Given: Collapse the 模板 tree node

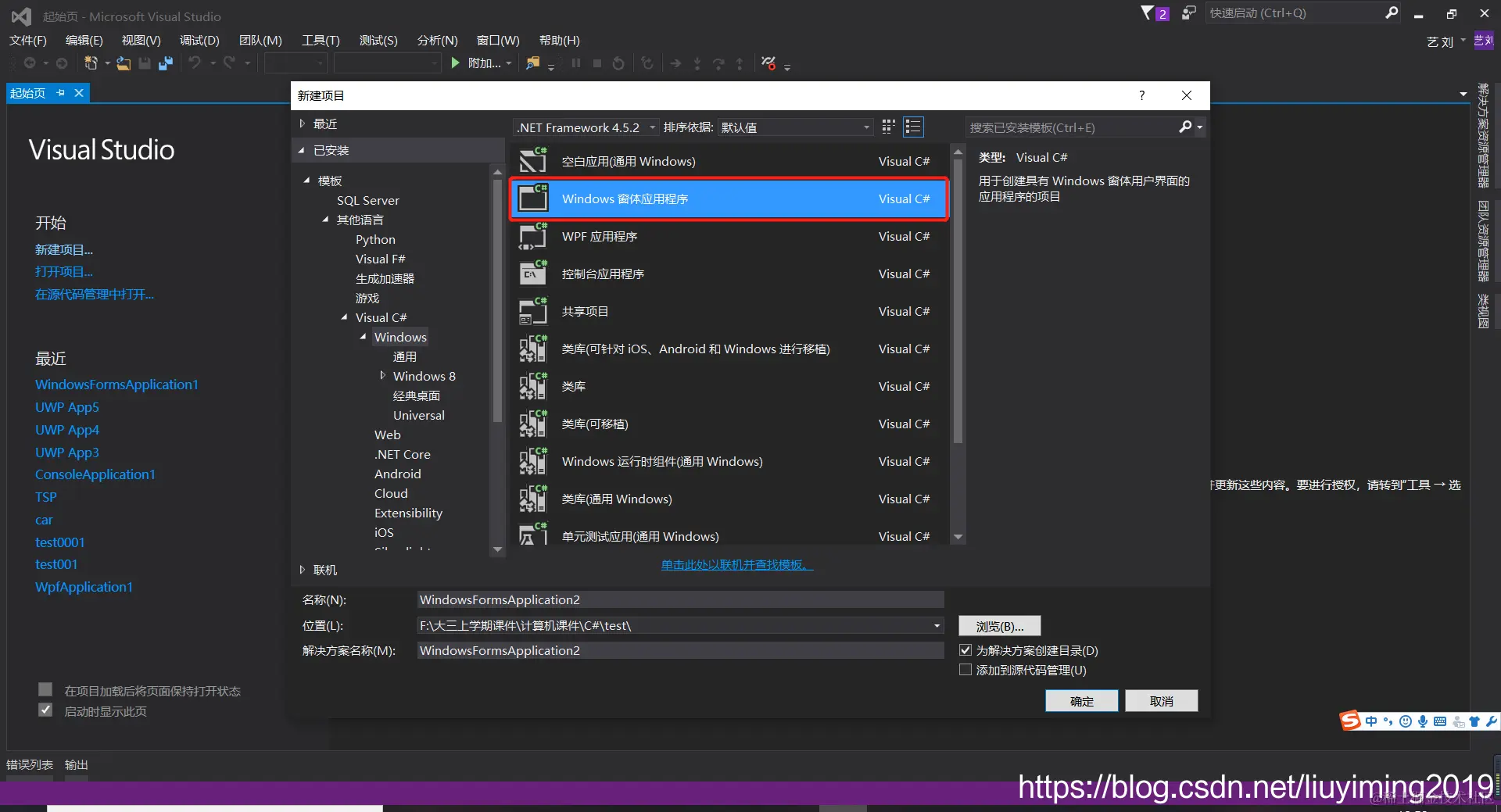Looking at the screenshot, I should coord(307,181).
